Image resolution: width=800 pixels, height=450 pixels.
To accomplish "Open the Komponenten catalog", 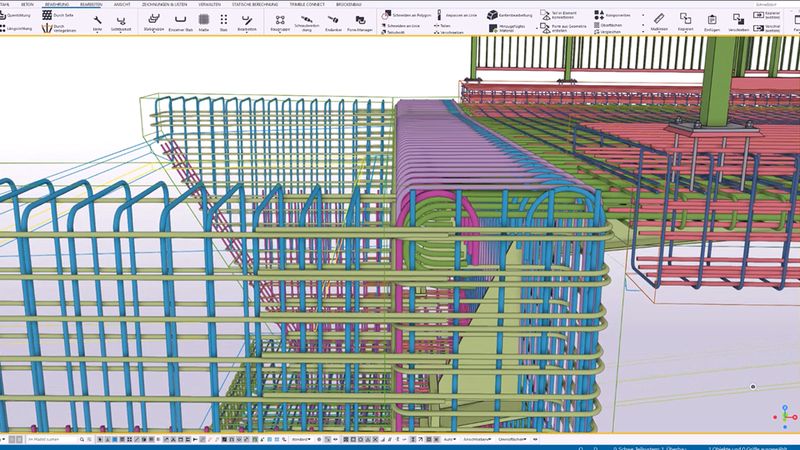I will tap(613, 15).
